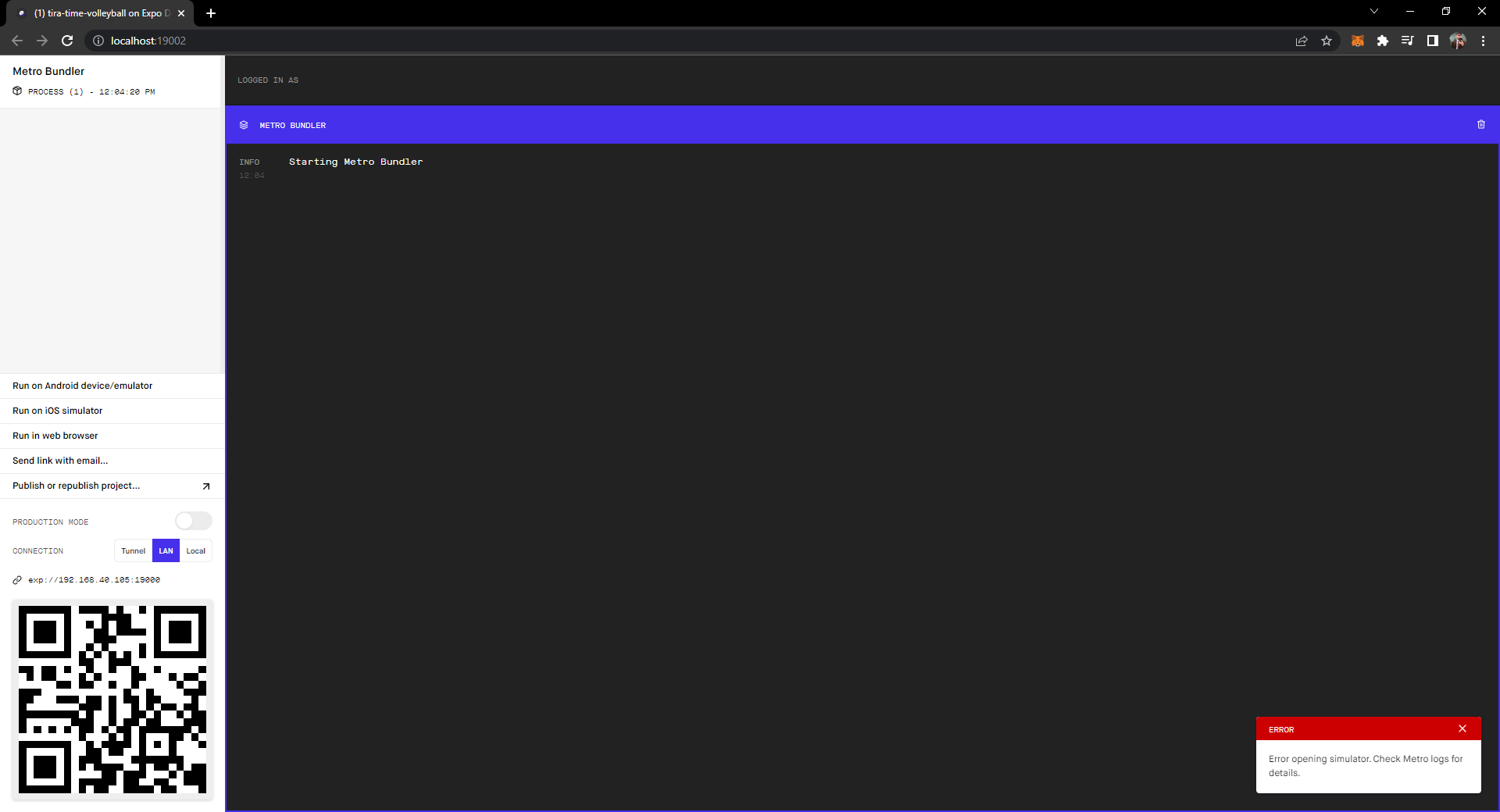Click the process cube icon in sidebar
This screenshot has width=1500, height=812.
coord(17,91)
